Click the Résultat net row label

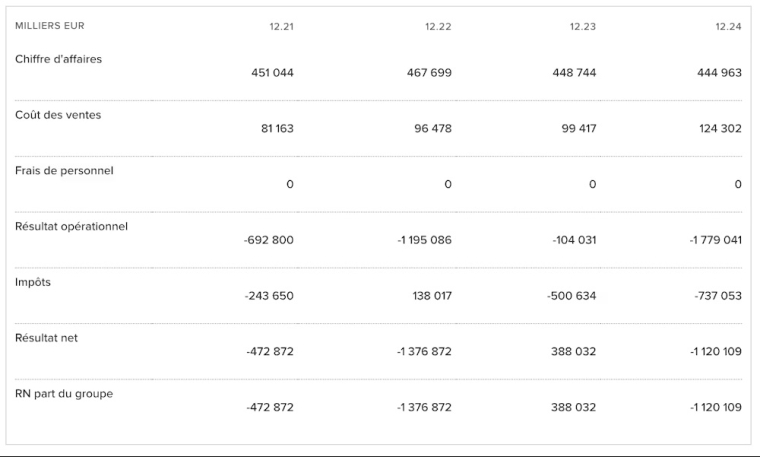tap(46, 338)
